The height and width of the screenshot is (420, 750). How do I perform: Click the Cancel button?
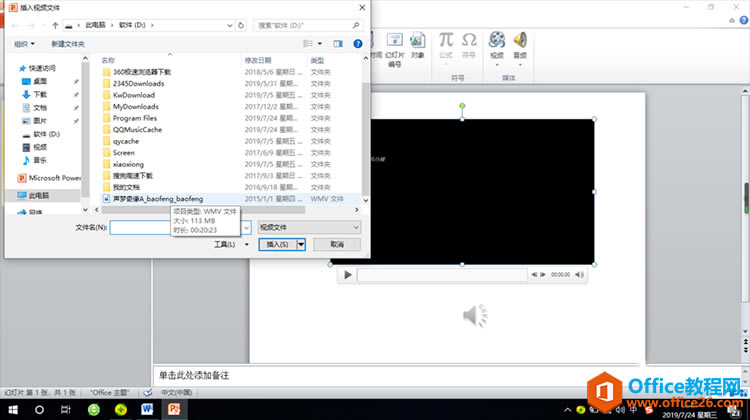point(337,244)
